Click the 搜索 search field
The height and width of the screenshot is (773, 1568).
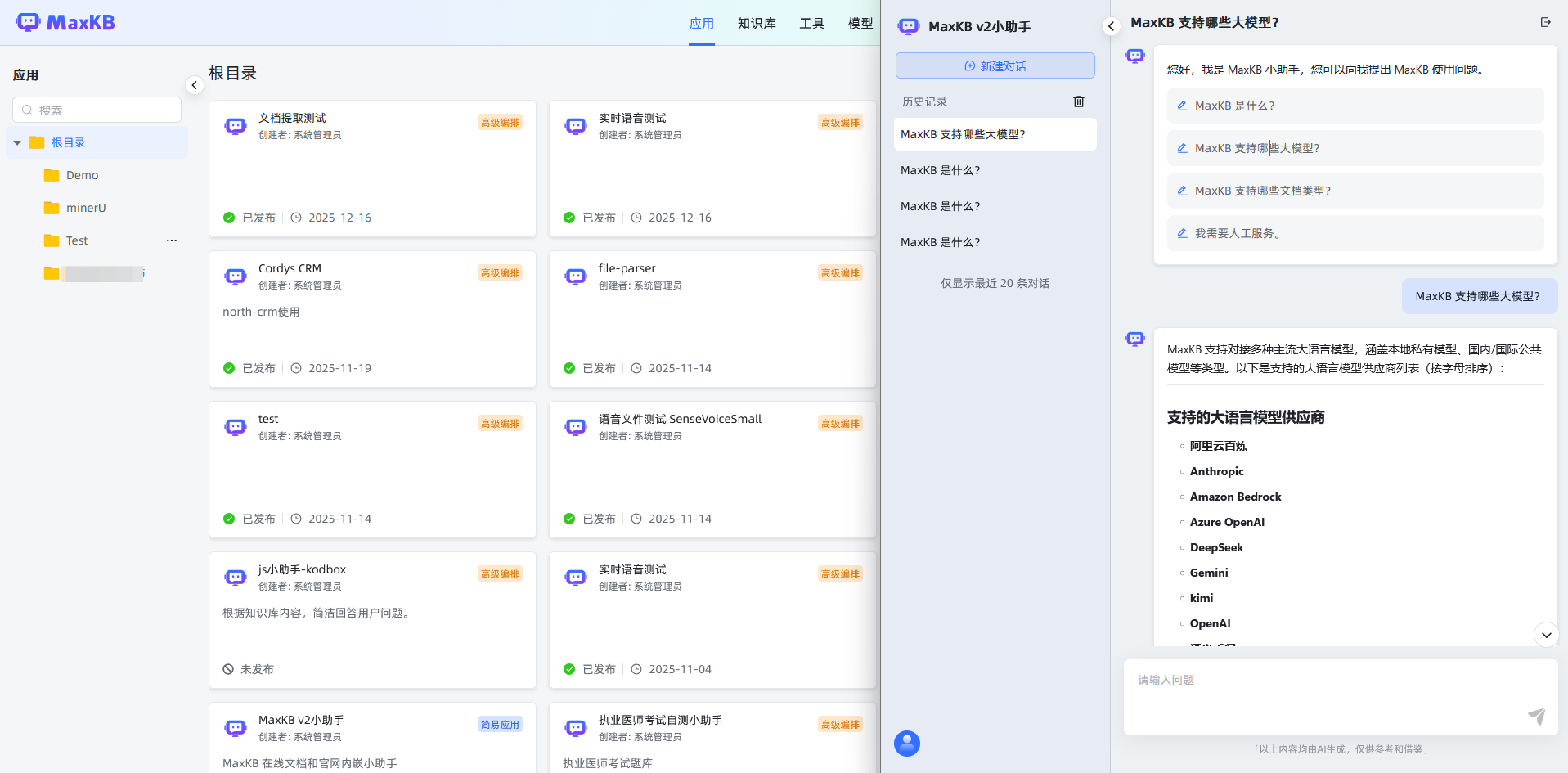[x=97, y=110]
